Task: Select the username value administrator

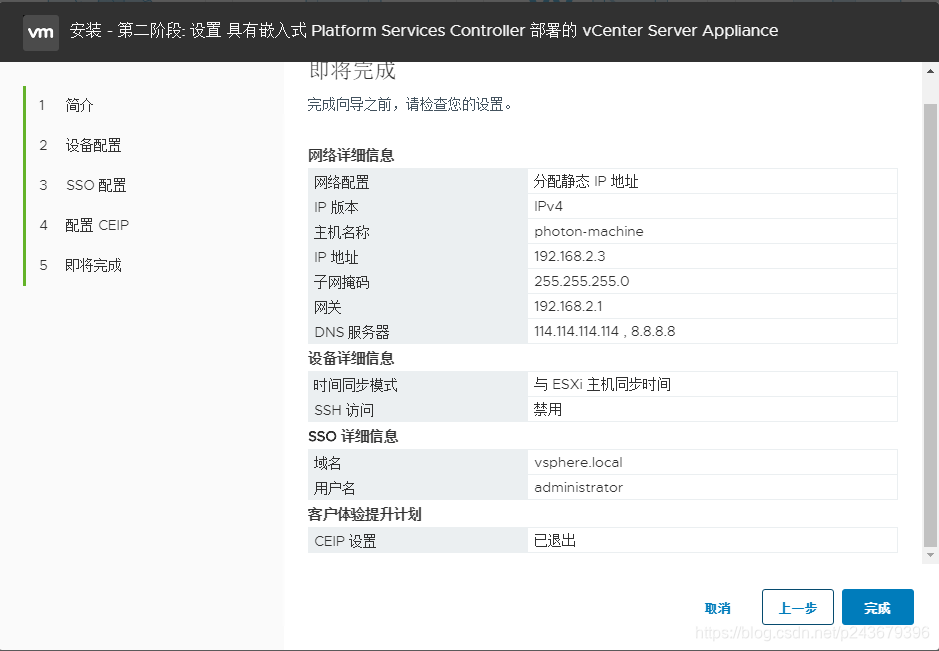Action: [578, 488]
